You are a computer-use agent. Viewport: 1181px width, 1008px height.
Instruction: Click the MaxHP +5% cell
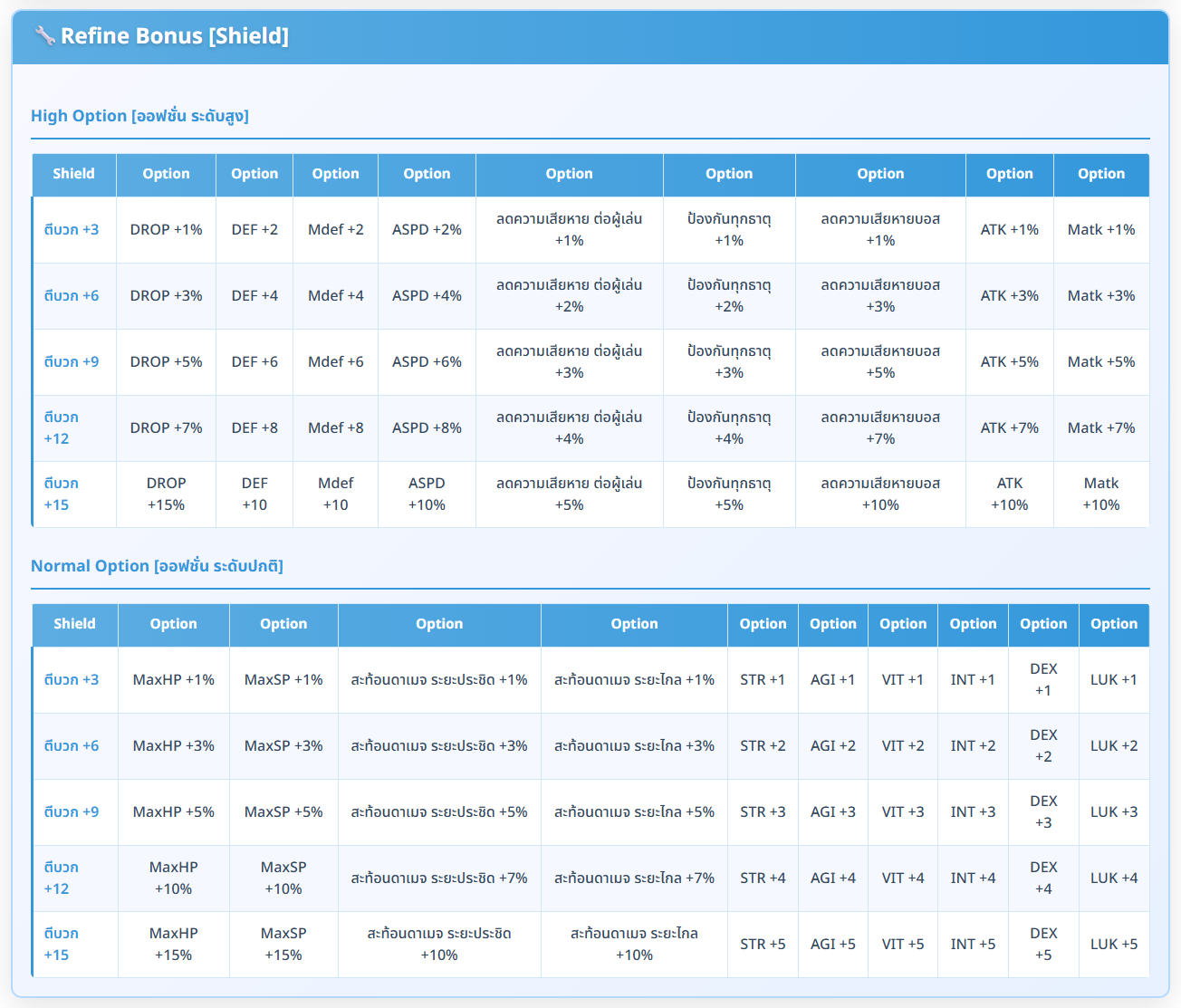pyautogui.click(x=173, y=812)
